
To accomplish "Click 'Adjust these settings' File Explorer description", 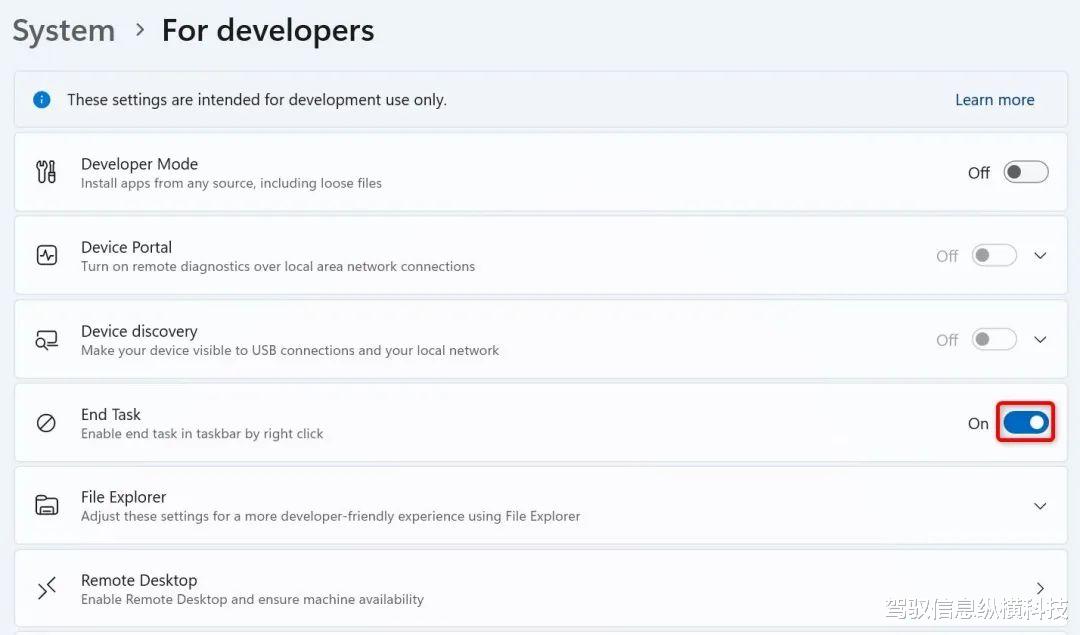I will [x=330, y=517].
